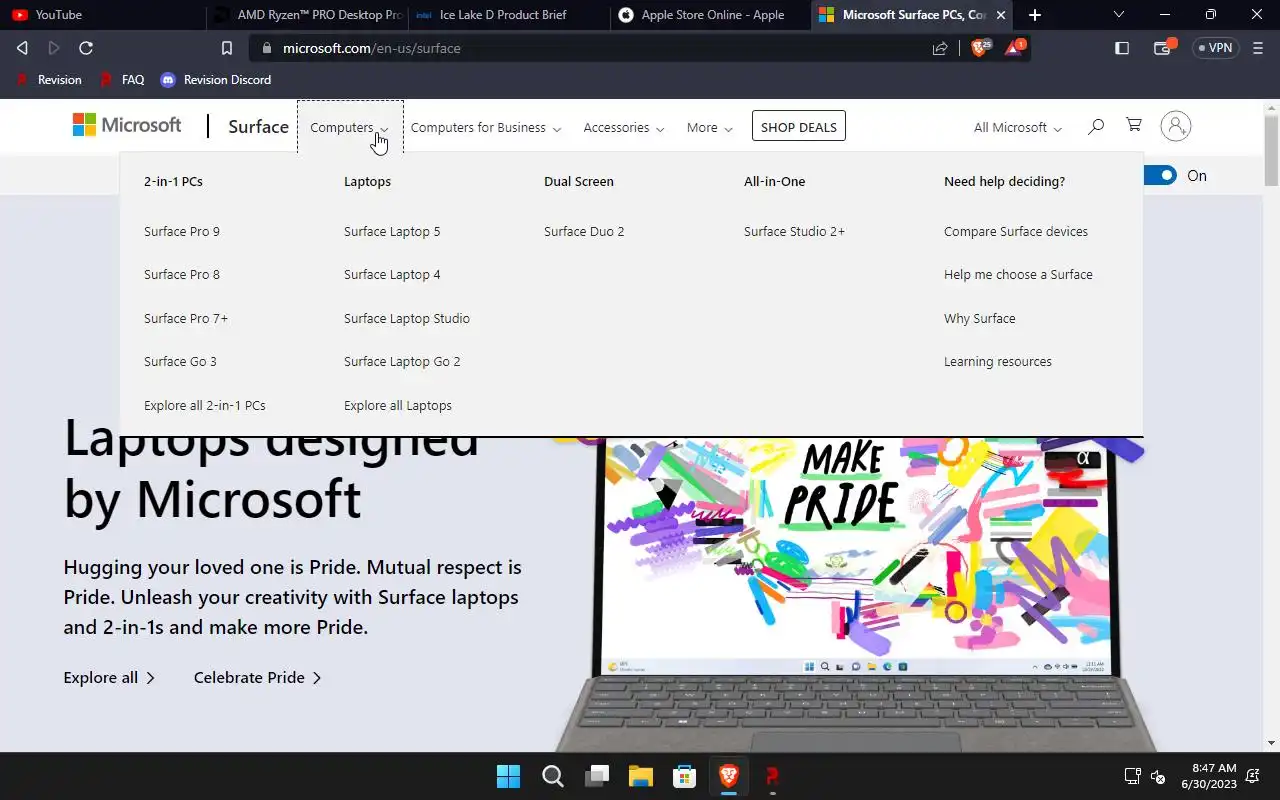Click the share icon in address bar
Image resolution: width=1280 pixels, height=800 pixels.
pos(940,48)
